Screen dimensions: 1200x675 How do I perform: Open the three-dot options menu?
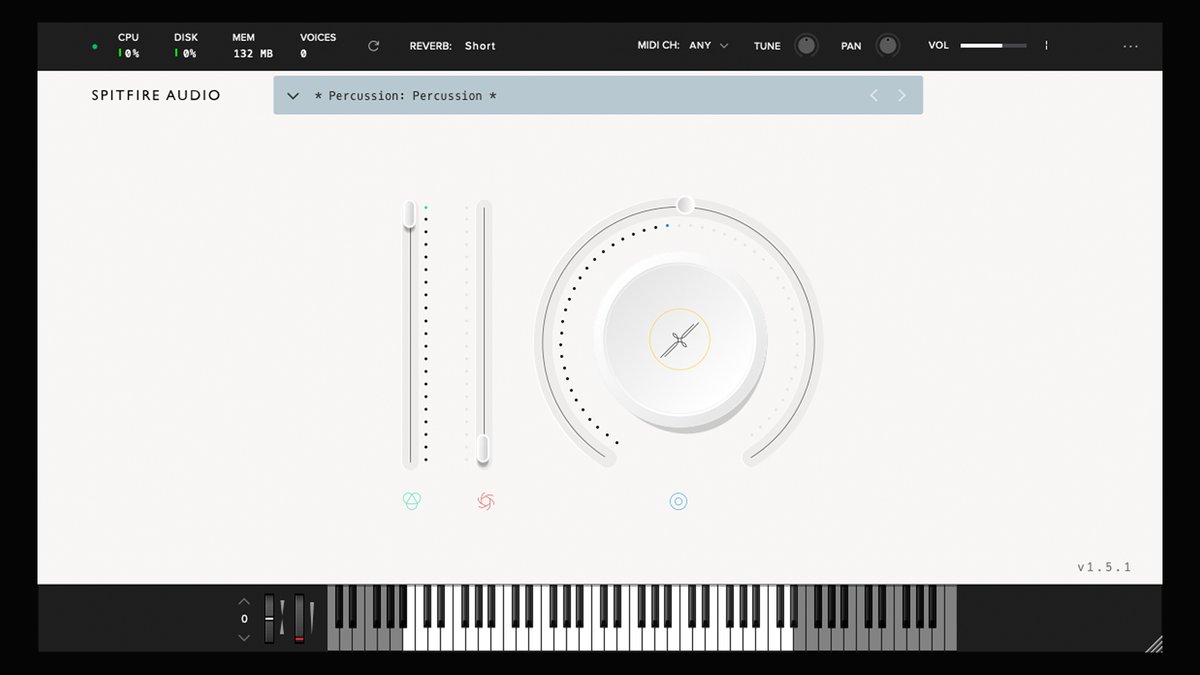1131,46
